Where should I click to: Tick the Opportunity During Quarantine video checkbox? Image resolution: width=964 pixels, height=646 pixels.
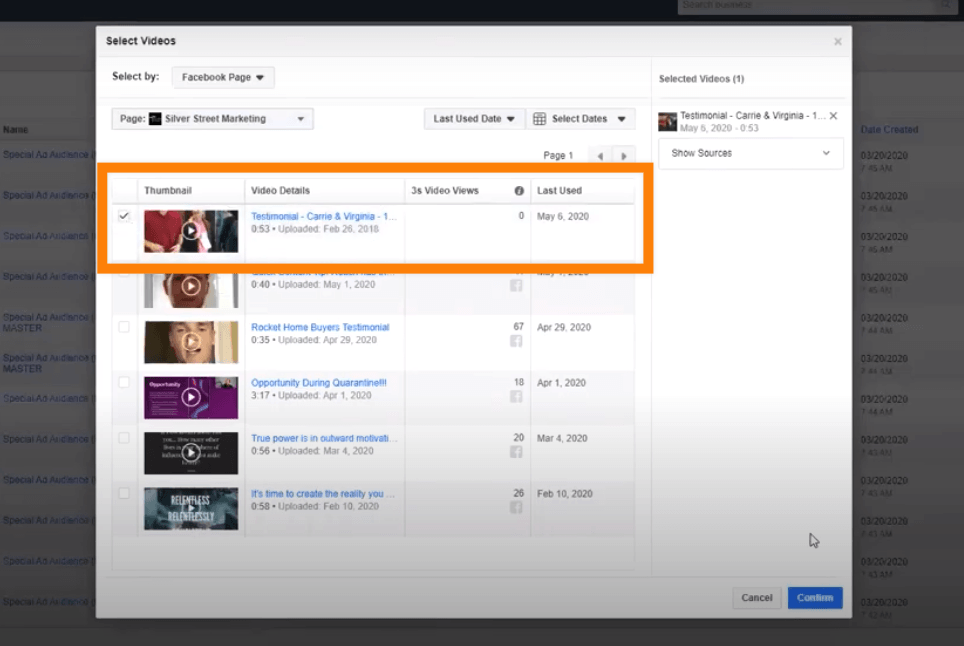124,382
